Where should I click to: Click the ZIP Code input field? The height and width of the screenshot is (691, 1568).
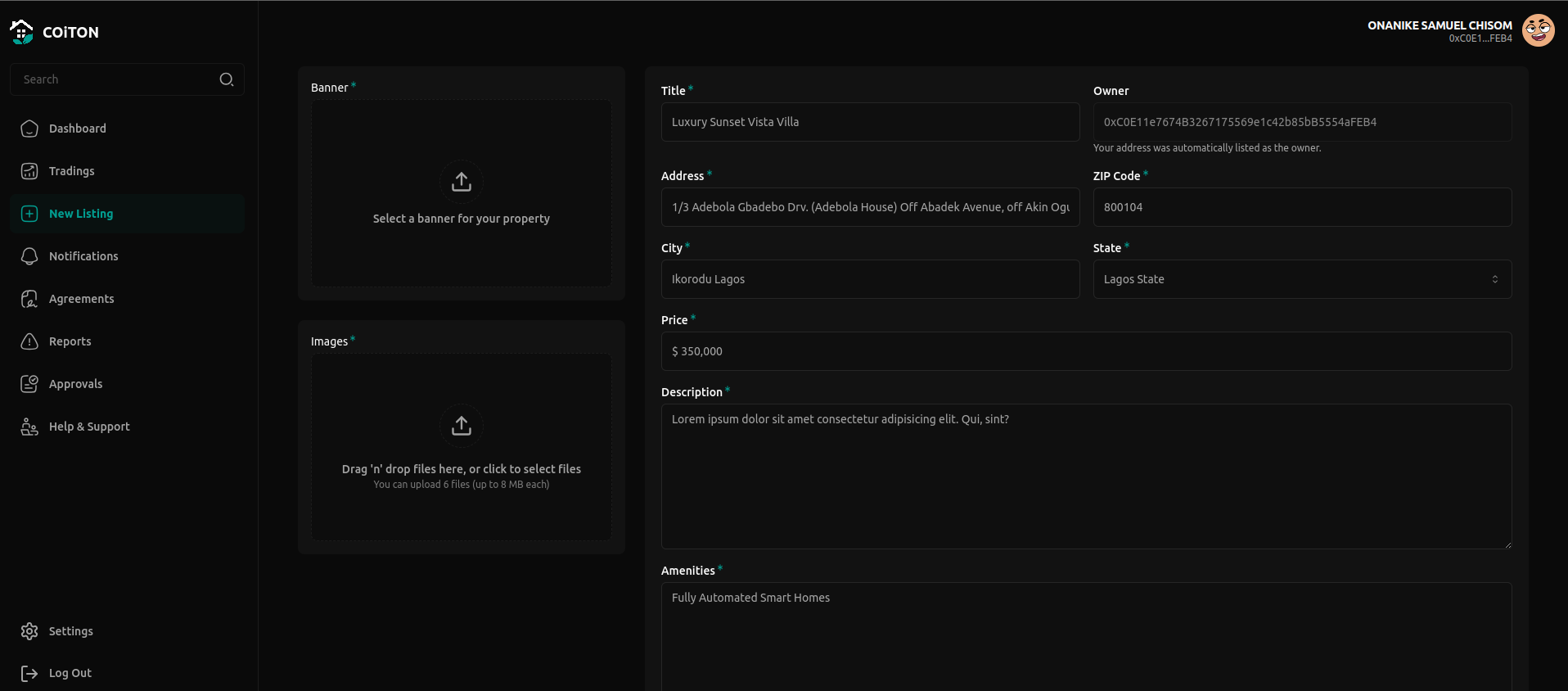1301,207
